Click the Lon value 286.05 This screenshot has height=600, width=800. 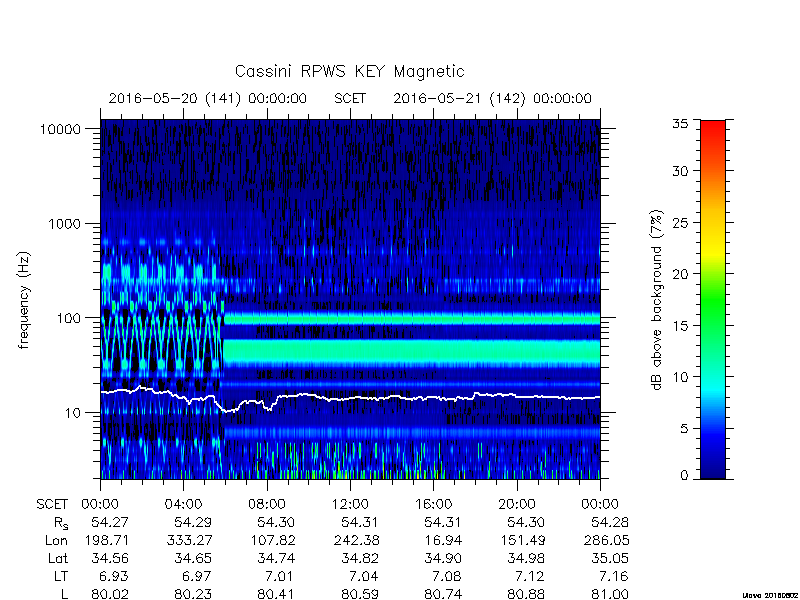(606, 540)
